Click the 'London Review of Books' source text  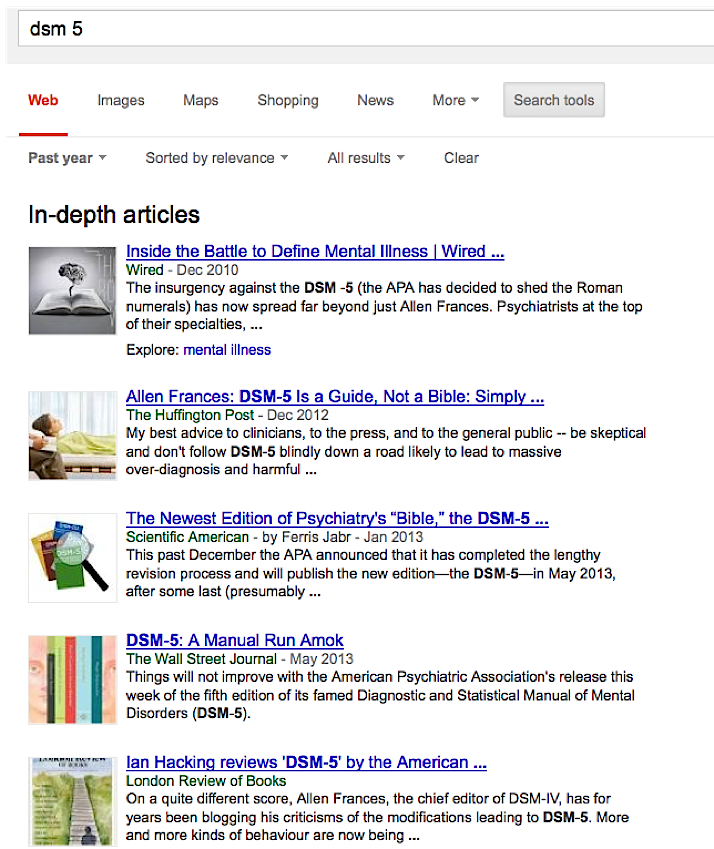pyautogui.click(x=206, y=781)
